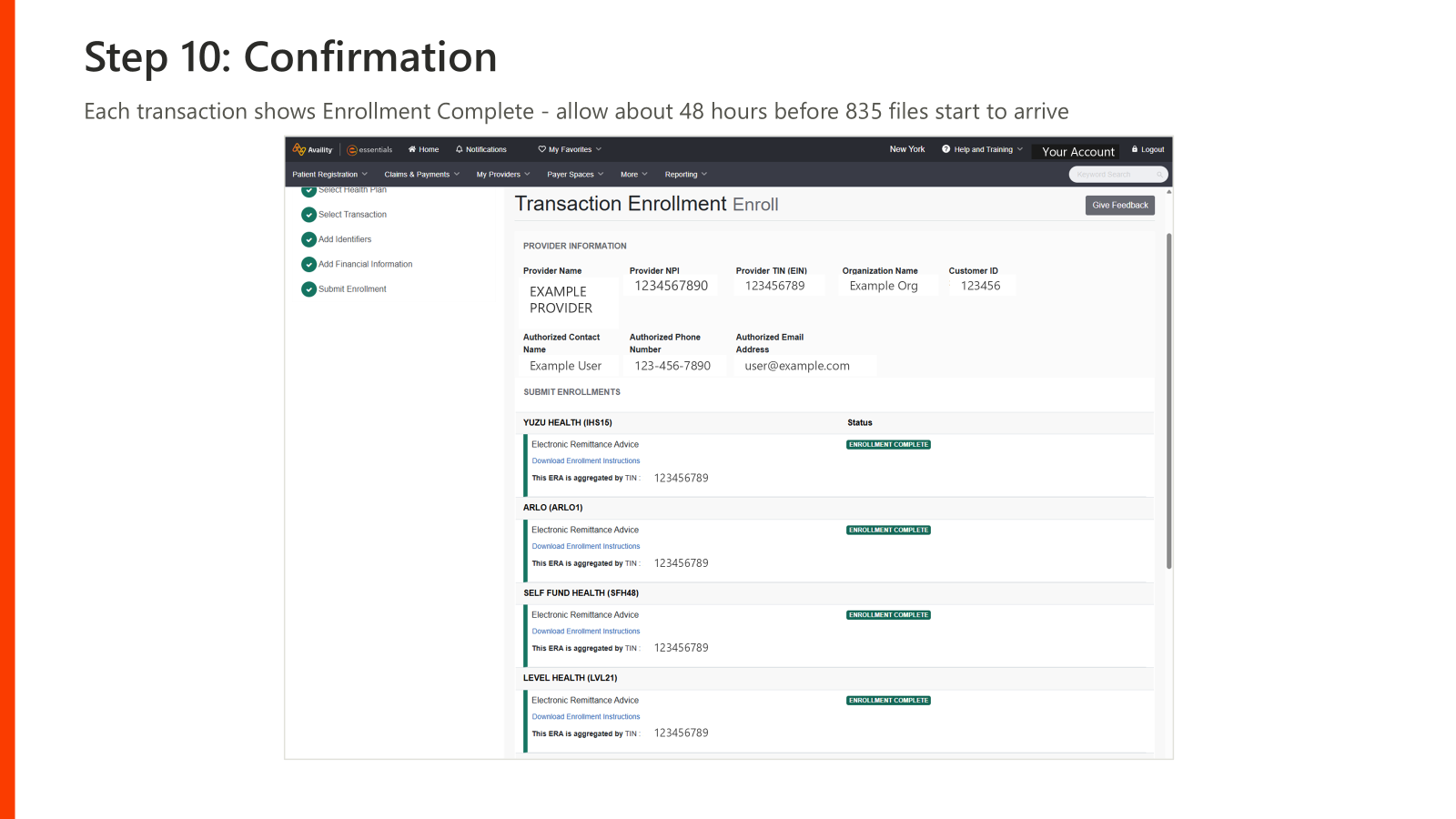Image resolution: width=1456 pixels, height=819 pixels.
Task: Click LEVEL HEALTH Enrollment Complete badge
Action: tap(888, 701)
